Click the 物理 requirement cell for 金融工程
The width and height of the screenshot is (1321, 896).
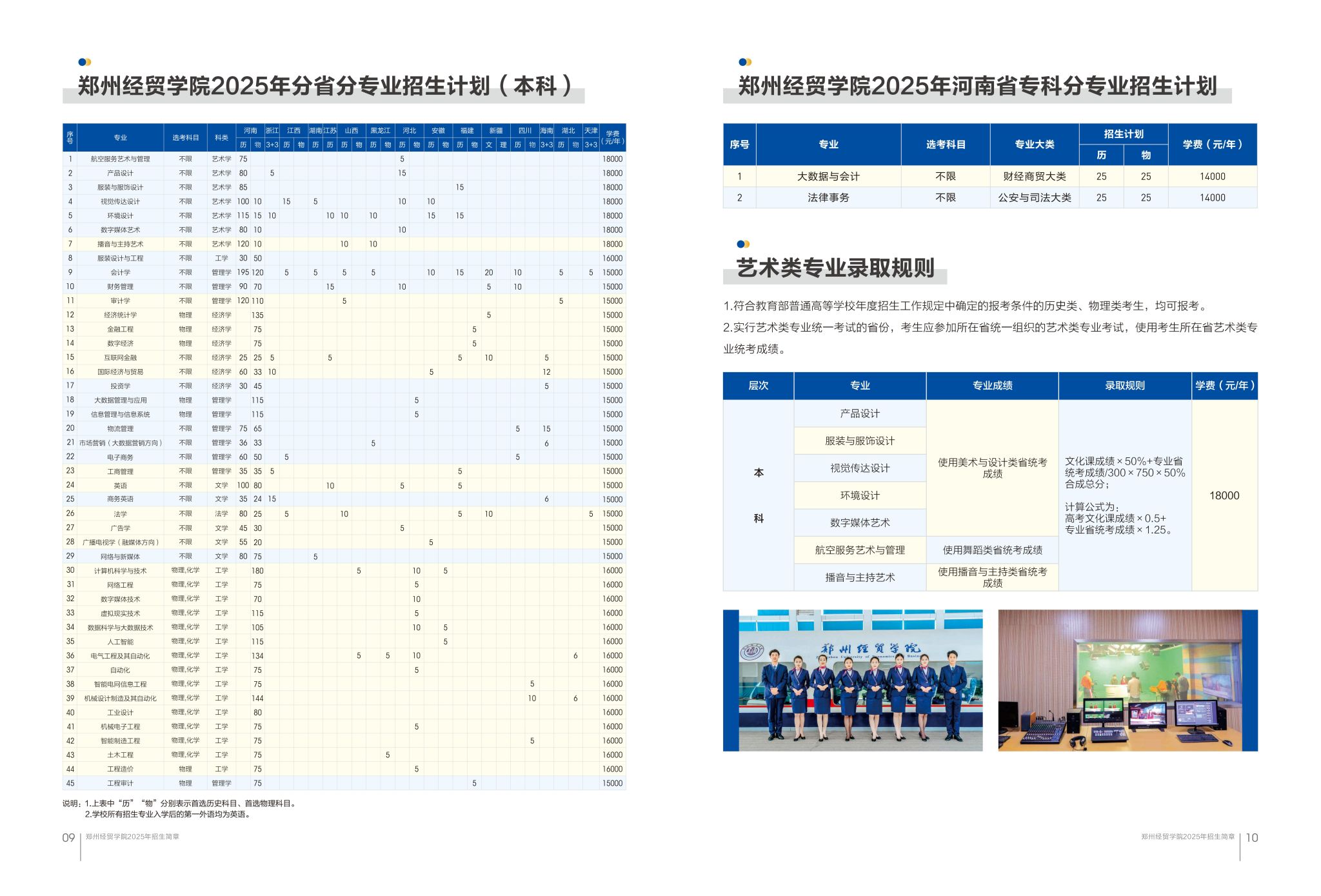(x=185, y=329)
